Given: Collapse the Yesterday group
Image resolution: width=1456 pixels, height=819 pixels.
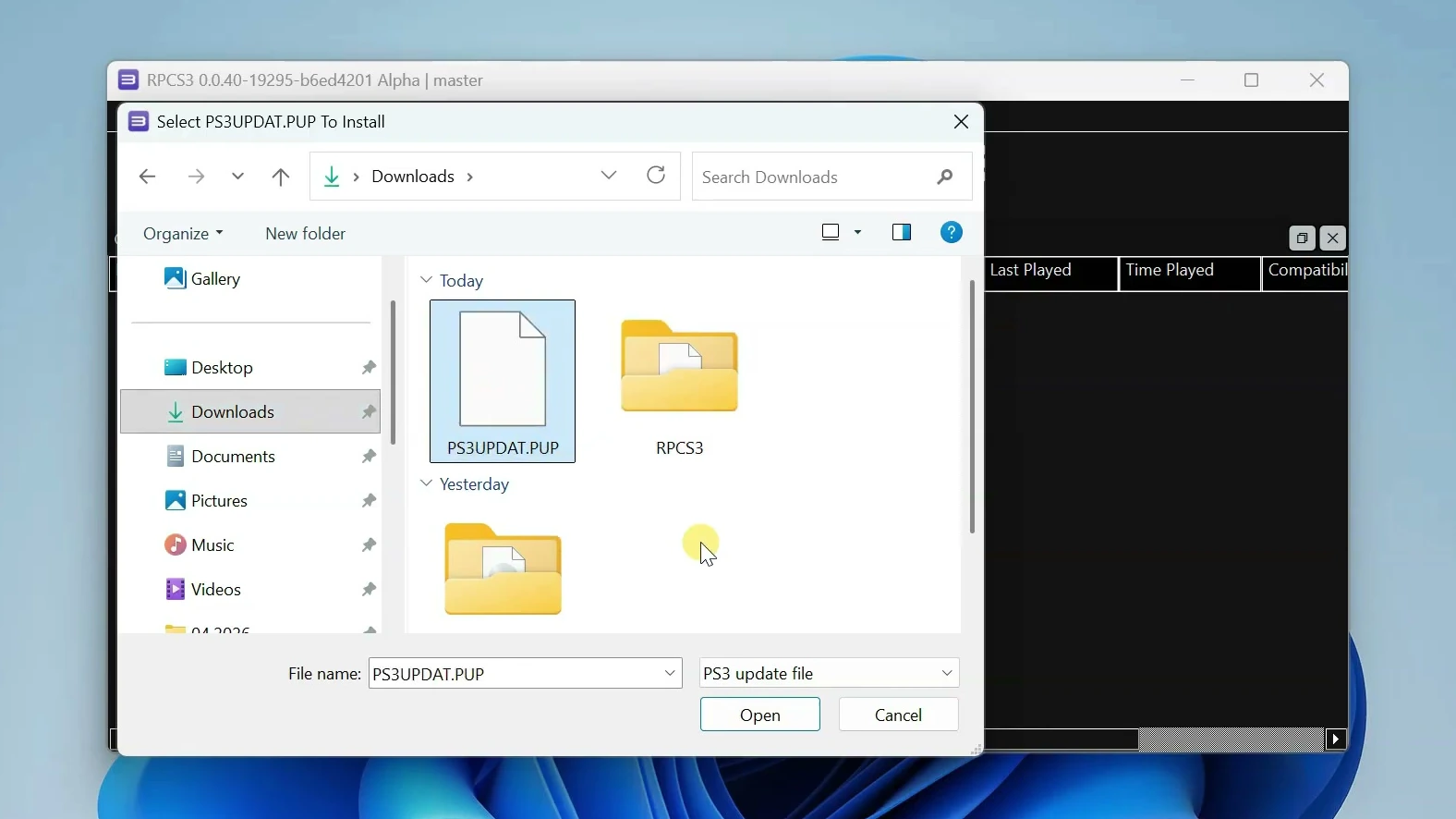Looking at the screenshot, I should pos(426,484).
